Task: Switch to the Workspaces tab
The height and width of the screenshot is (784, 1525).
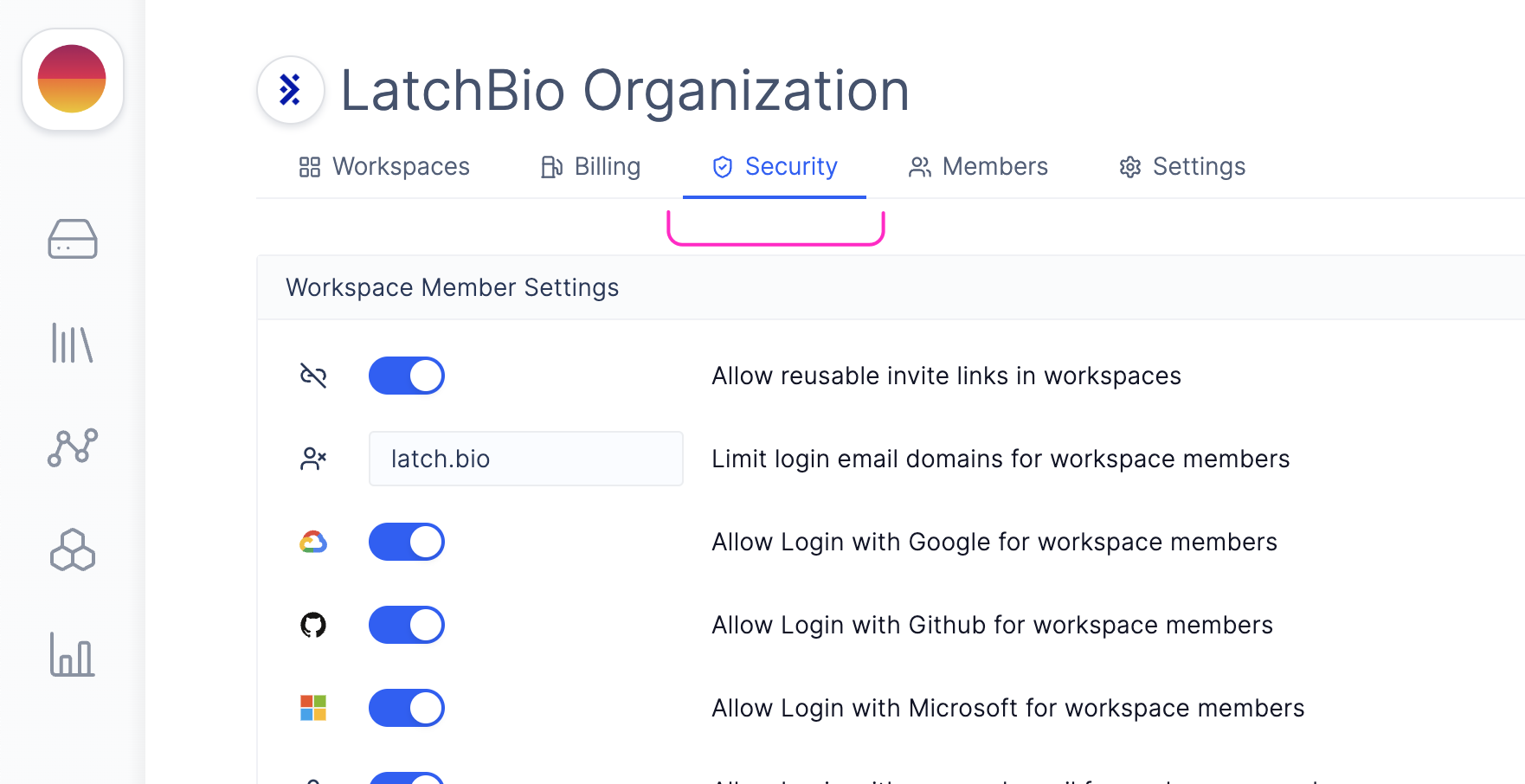Action: (384, 166)
